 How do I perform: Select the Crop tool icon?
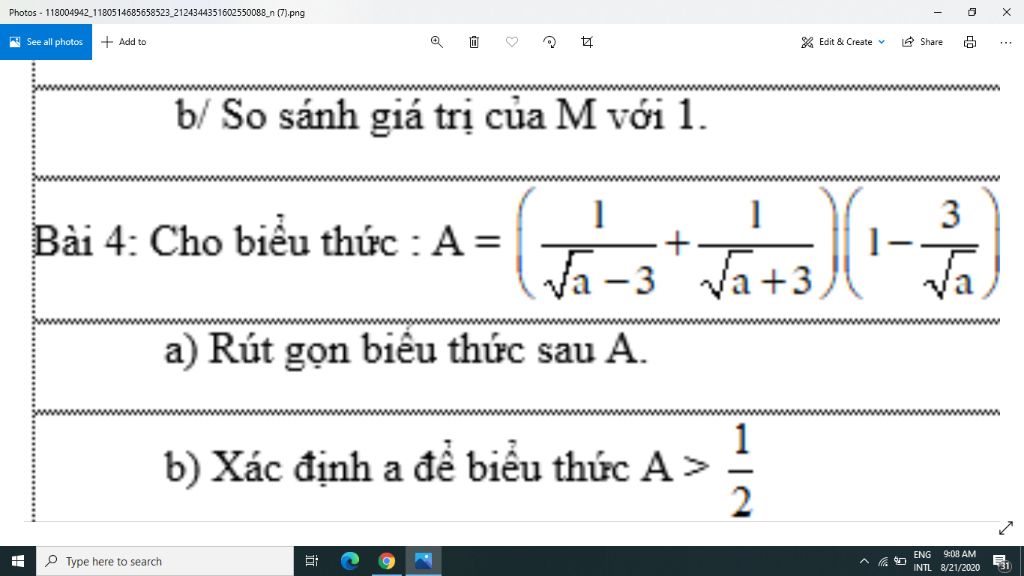pos(587,42)
